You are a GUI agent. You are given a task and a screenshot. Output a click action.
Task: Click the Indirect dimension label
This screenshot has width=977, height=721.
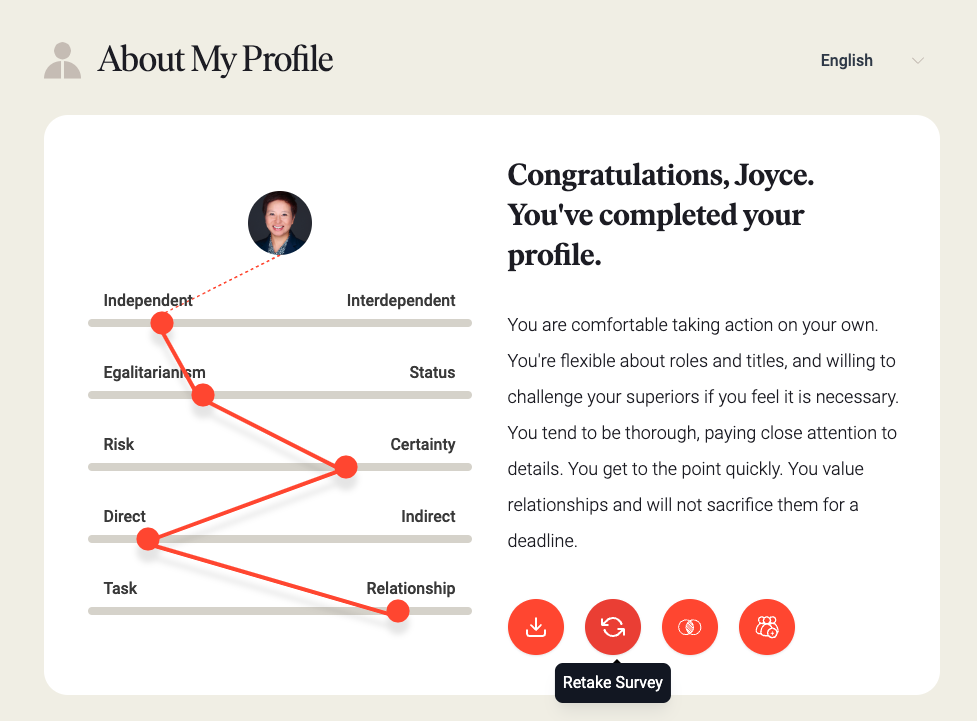coord(428,517)
